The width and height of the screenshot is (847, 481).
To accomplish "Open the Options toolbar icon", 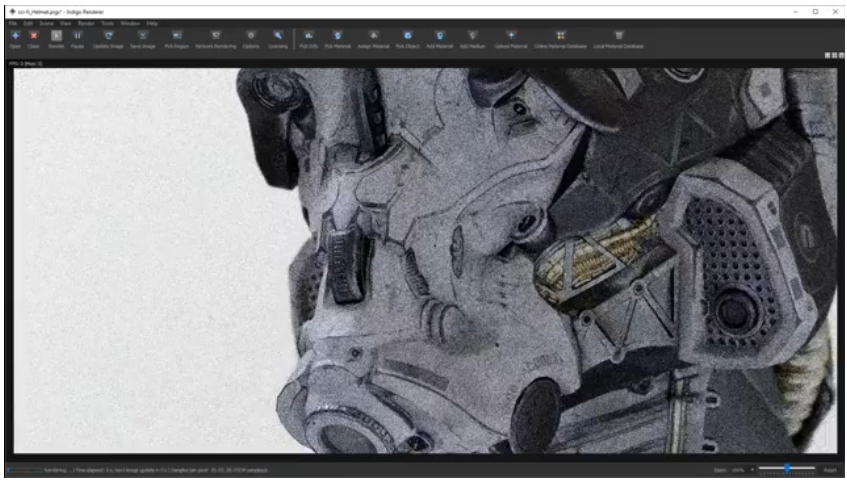I will click(251, 37).
